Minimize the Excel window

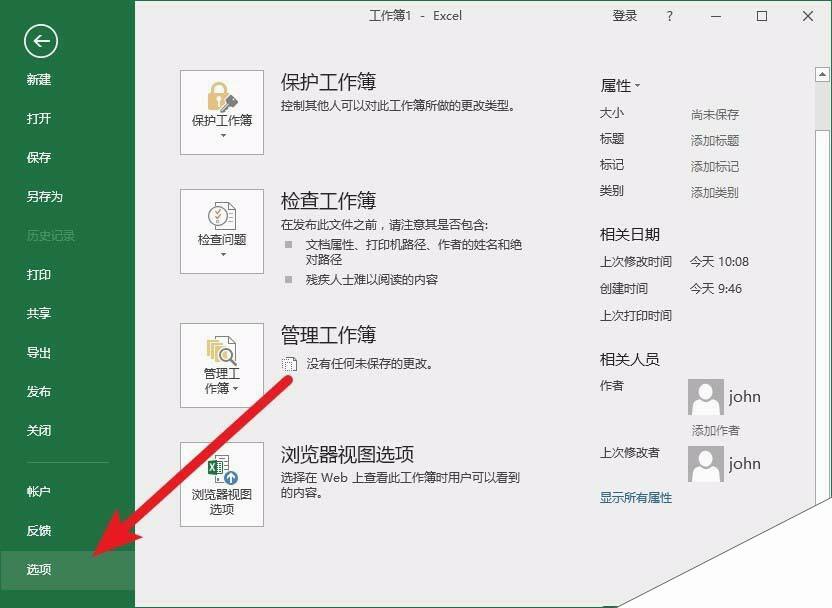716,16
